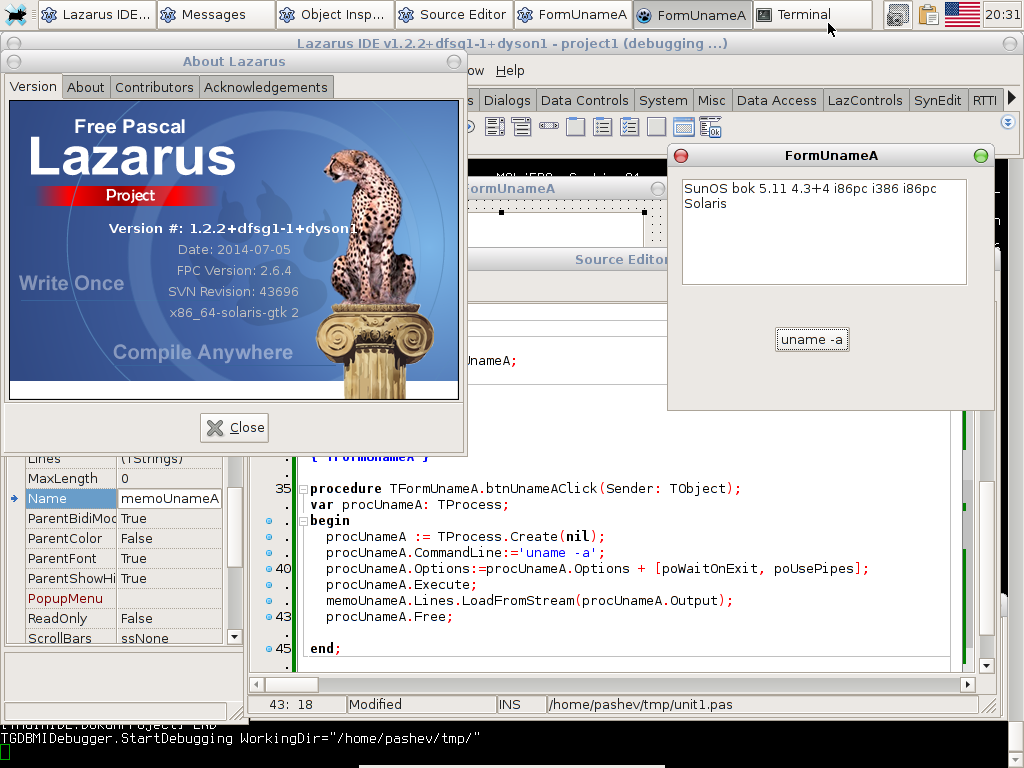
Task: Open the blue round palette dropdown button
Action: tap(1008, 122)
